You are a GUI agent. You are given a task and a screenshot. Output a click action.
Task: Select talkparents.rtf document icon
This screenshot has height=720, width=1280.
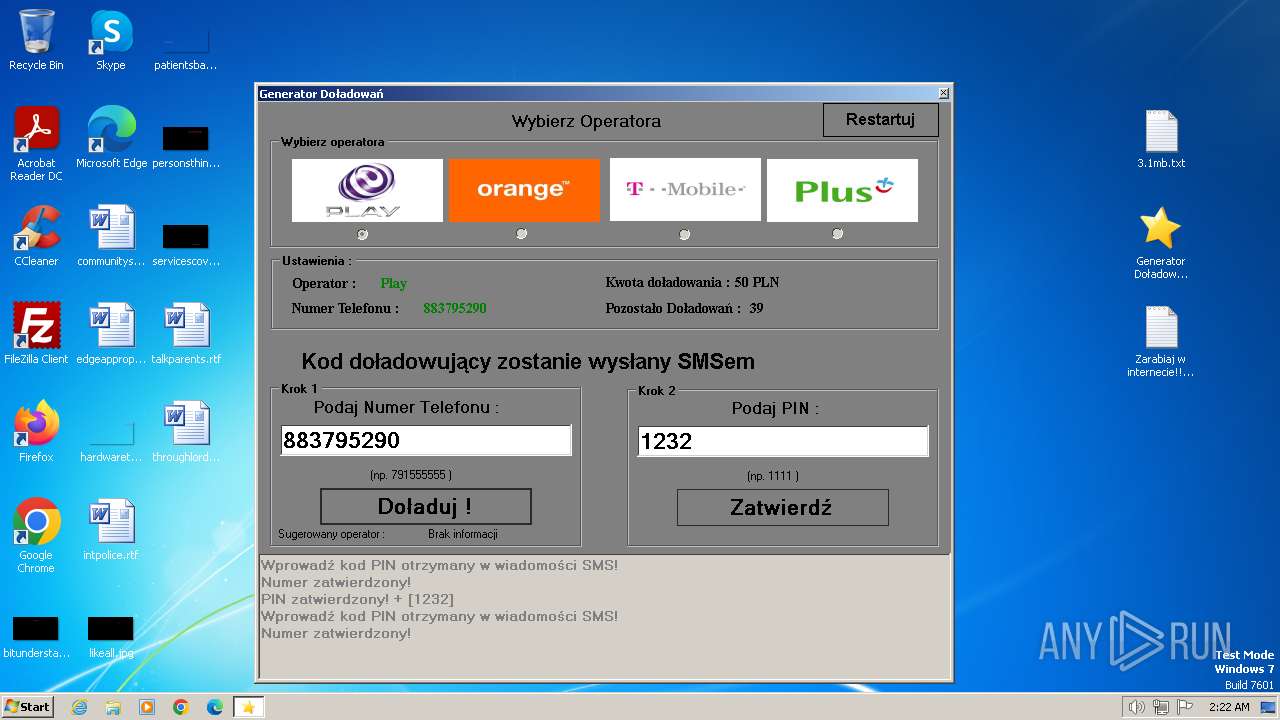[186, 334]
